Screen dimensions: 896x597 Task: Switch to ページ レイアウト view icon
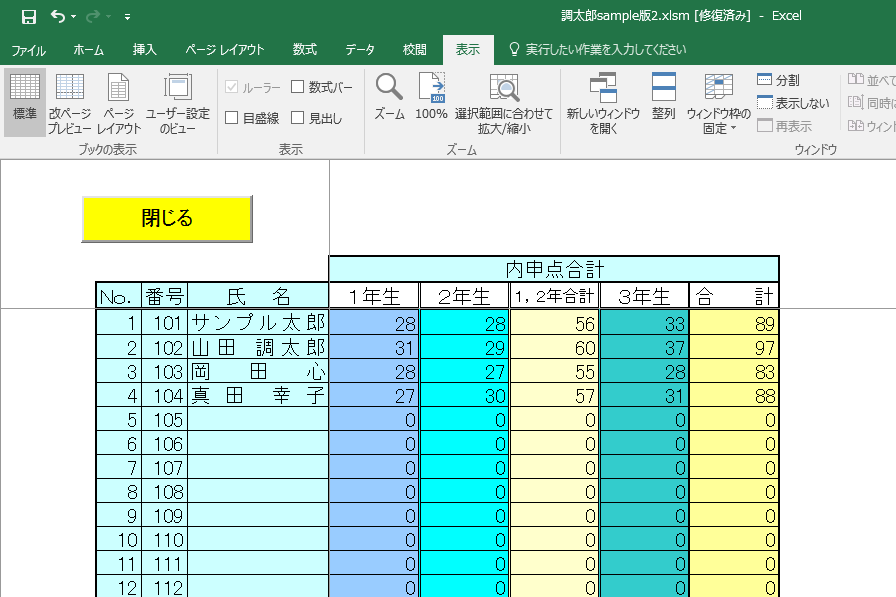click(119, 103)
